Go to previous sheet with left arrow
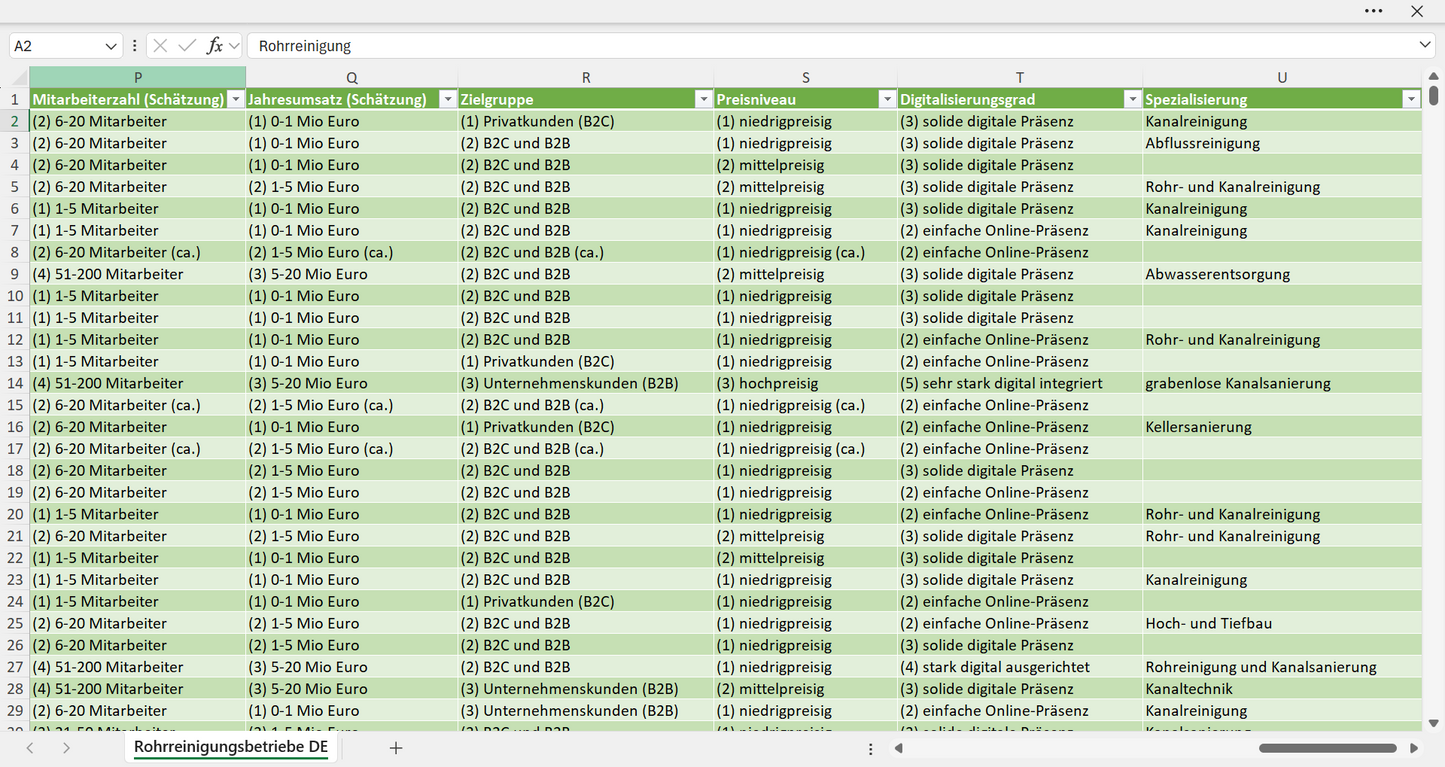The height and width of the screenshot is (767, 1445). (30, 748)
